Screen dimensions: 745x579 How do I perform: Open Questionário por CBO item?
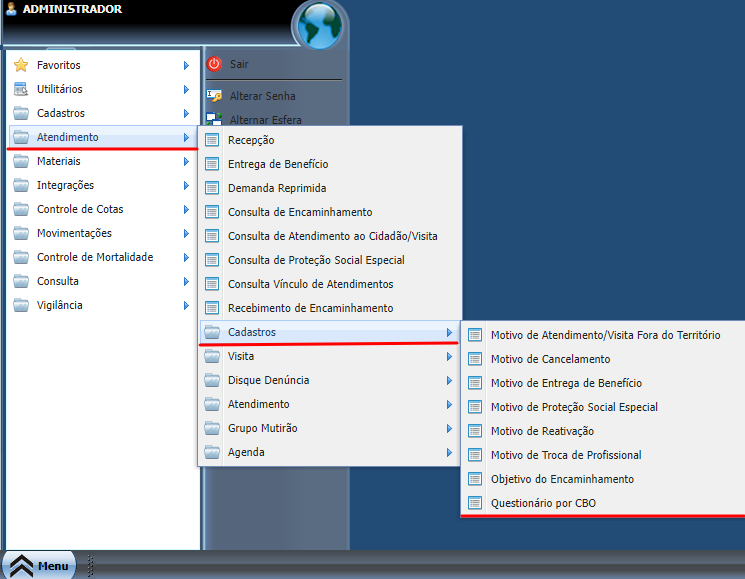click(543, 503)
